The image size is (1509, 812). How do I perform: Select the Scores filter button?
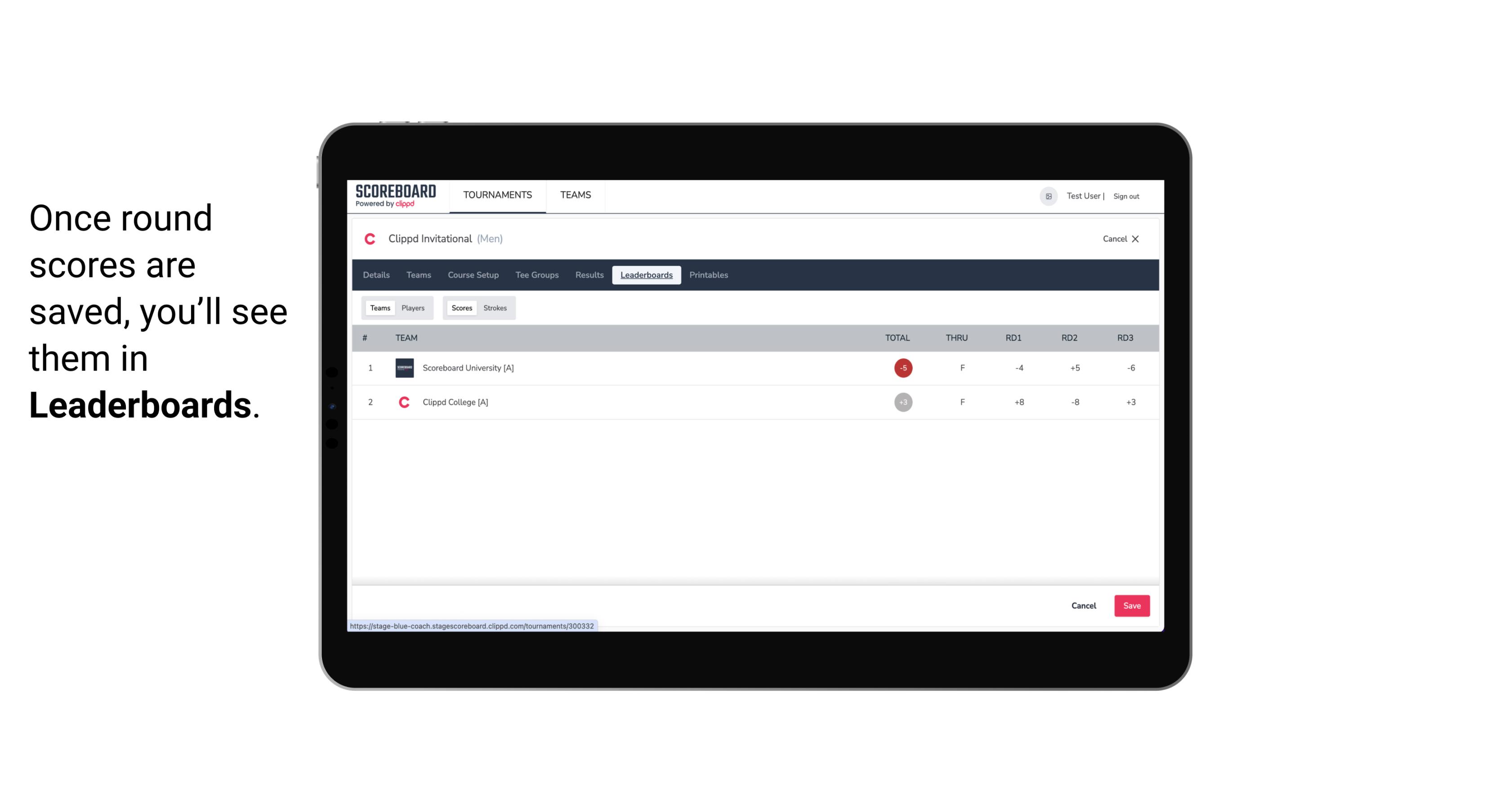tap(461, 308)
